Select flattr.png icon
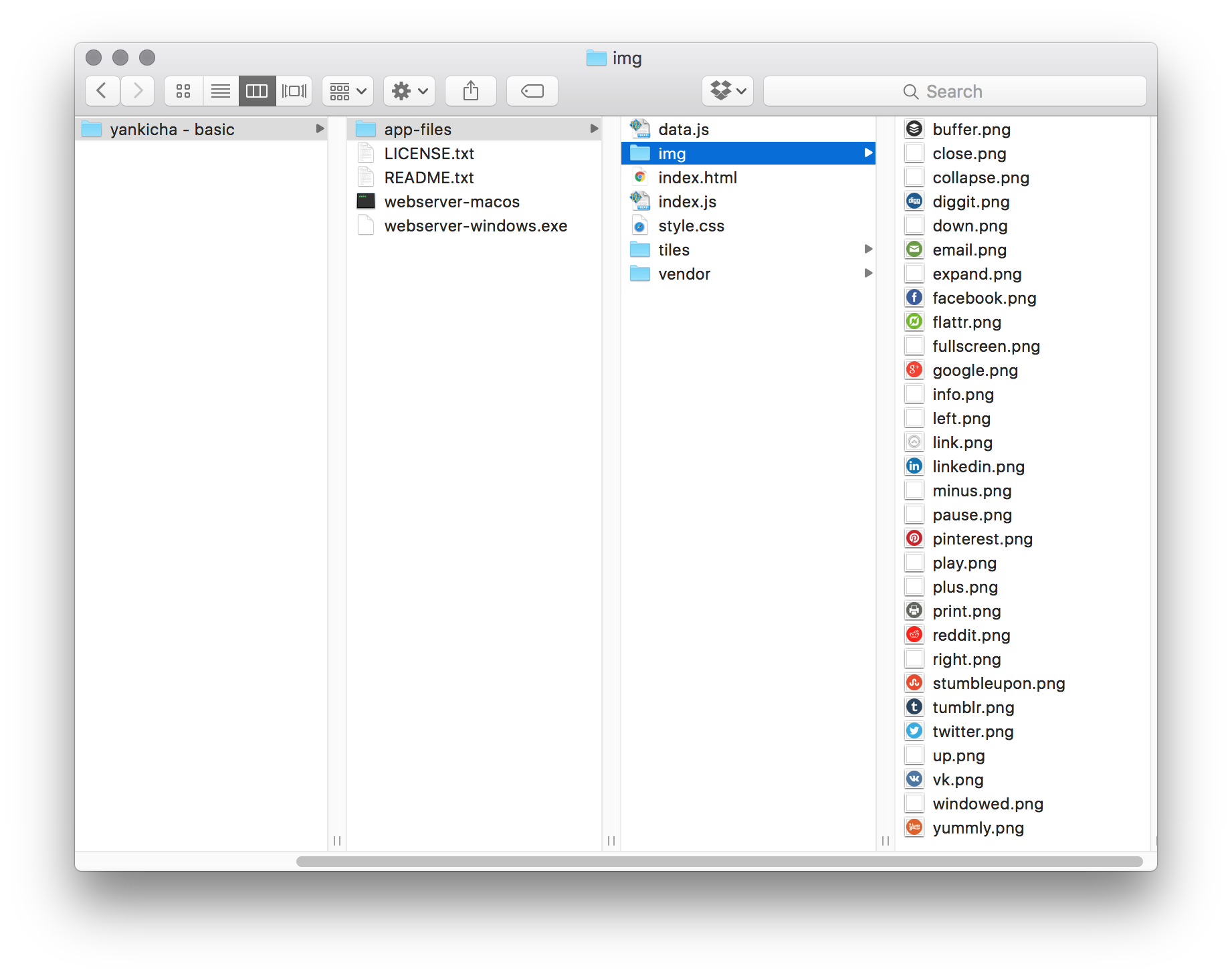 pos(914,322)
